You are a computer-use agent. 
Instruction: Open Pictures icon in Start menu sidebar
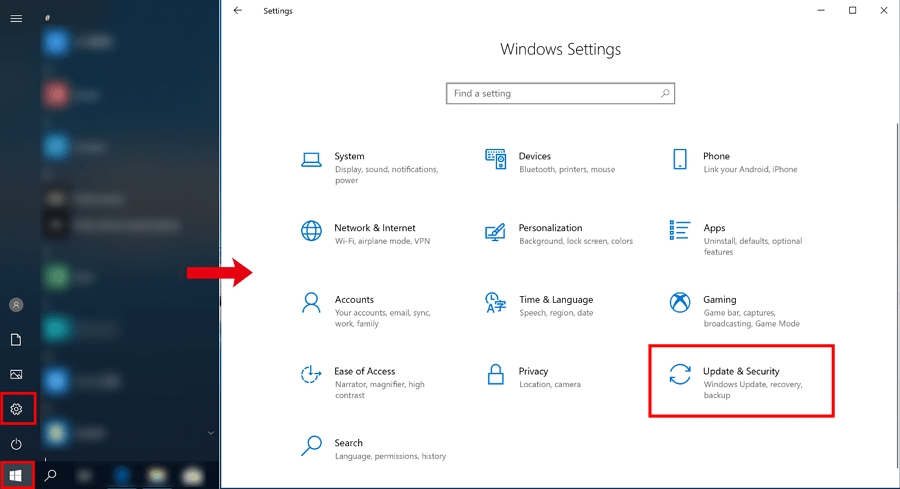pyautogui.click(x=16, y=374)
